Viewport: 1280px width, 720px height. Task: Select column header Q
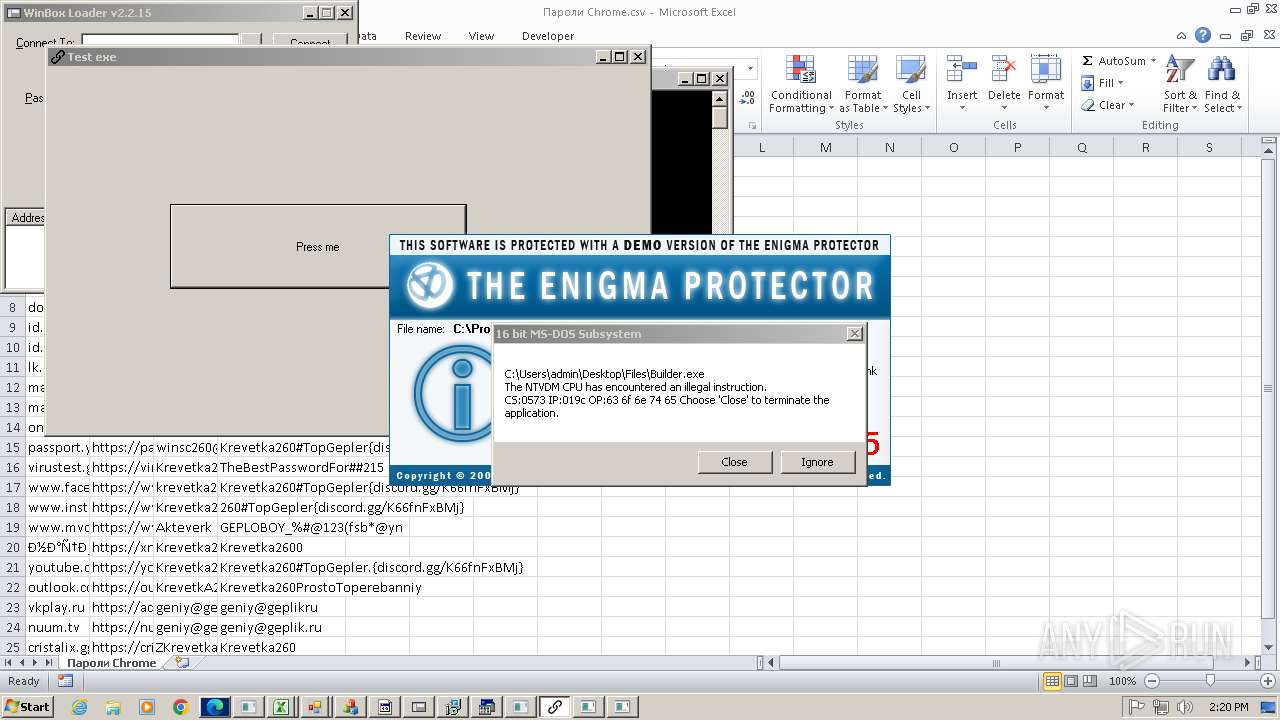1081,147
